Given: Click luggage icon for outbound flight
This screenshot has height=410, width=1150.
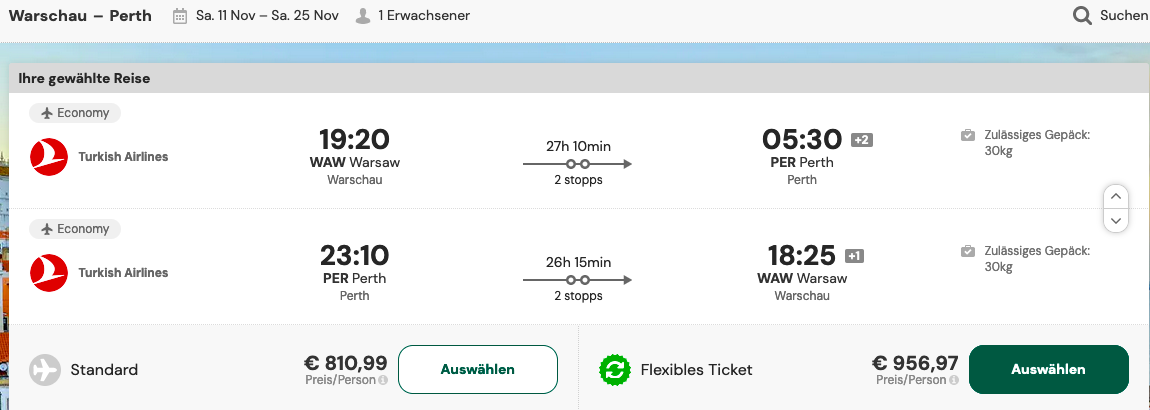Looking at the screenshot, I should pos(968,135).
